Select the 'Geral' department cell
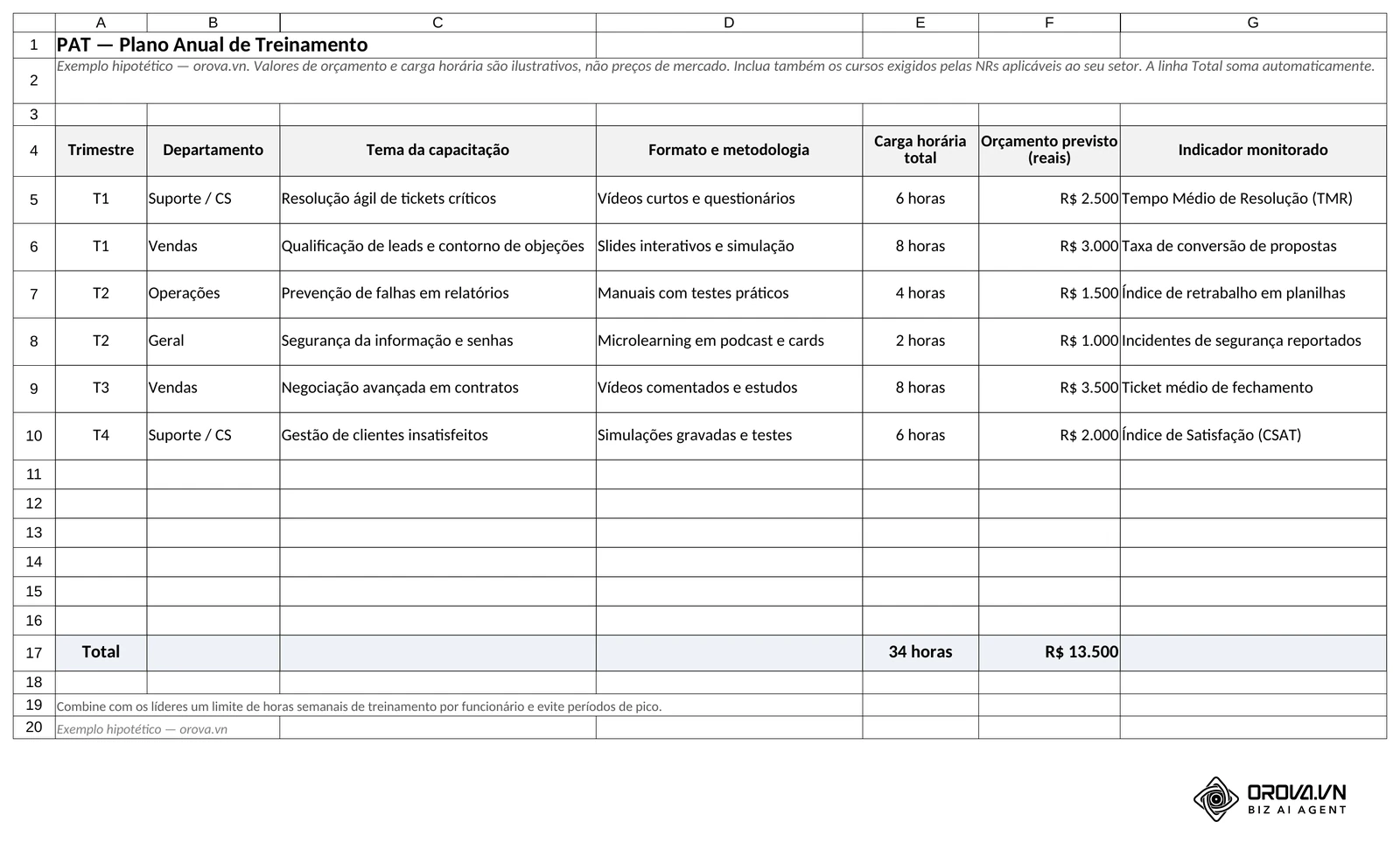 coord(213,341)
